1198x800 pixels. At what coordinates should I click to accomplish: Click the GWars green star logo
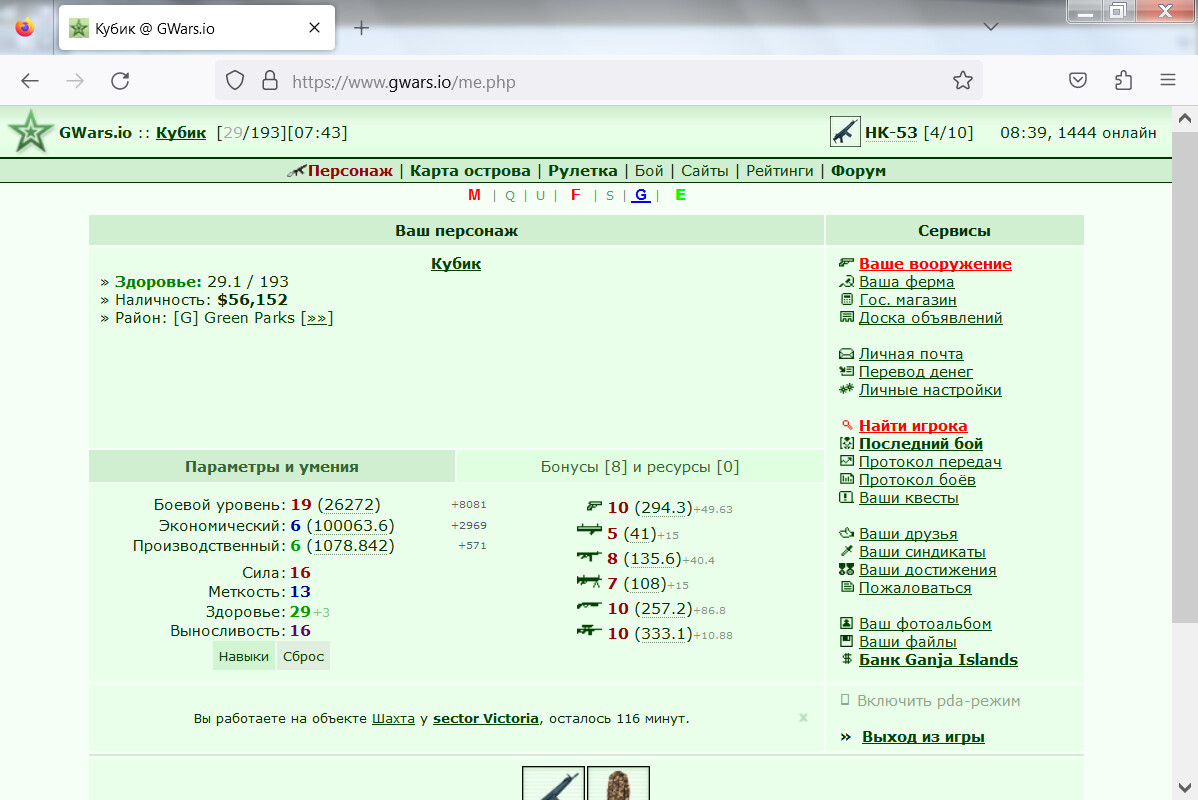tap(31, 132)
